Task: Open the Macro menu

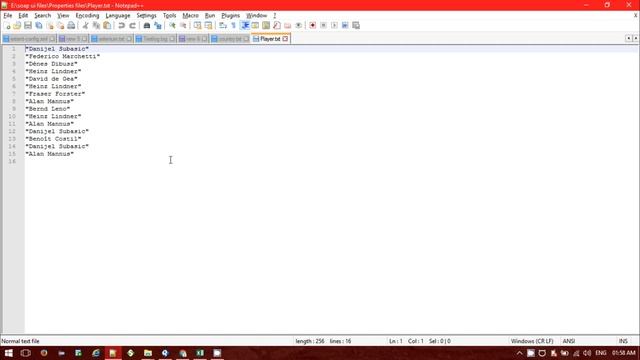Action: click(190, 16)
